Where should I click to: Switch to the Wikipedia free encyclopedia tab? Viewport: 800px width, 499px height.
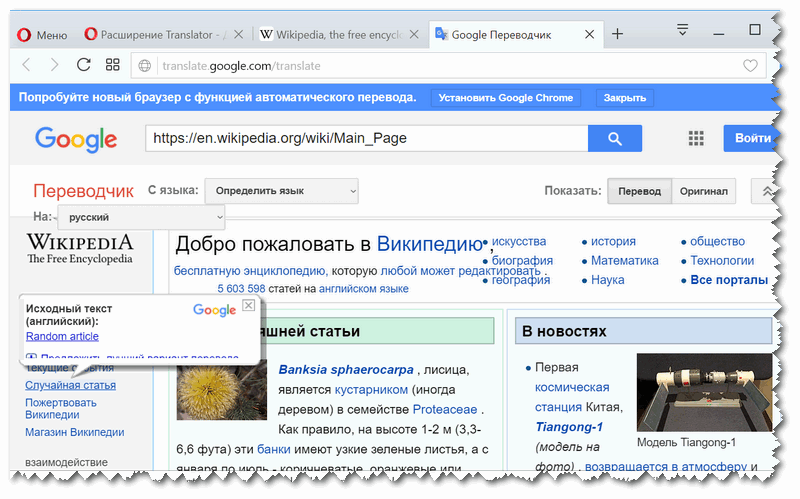pos(332,35)
